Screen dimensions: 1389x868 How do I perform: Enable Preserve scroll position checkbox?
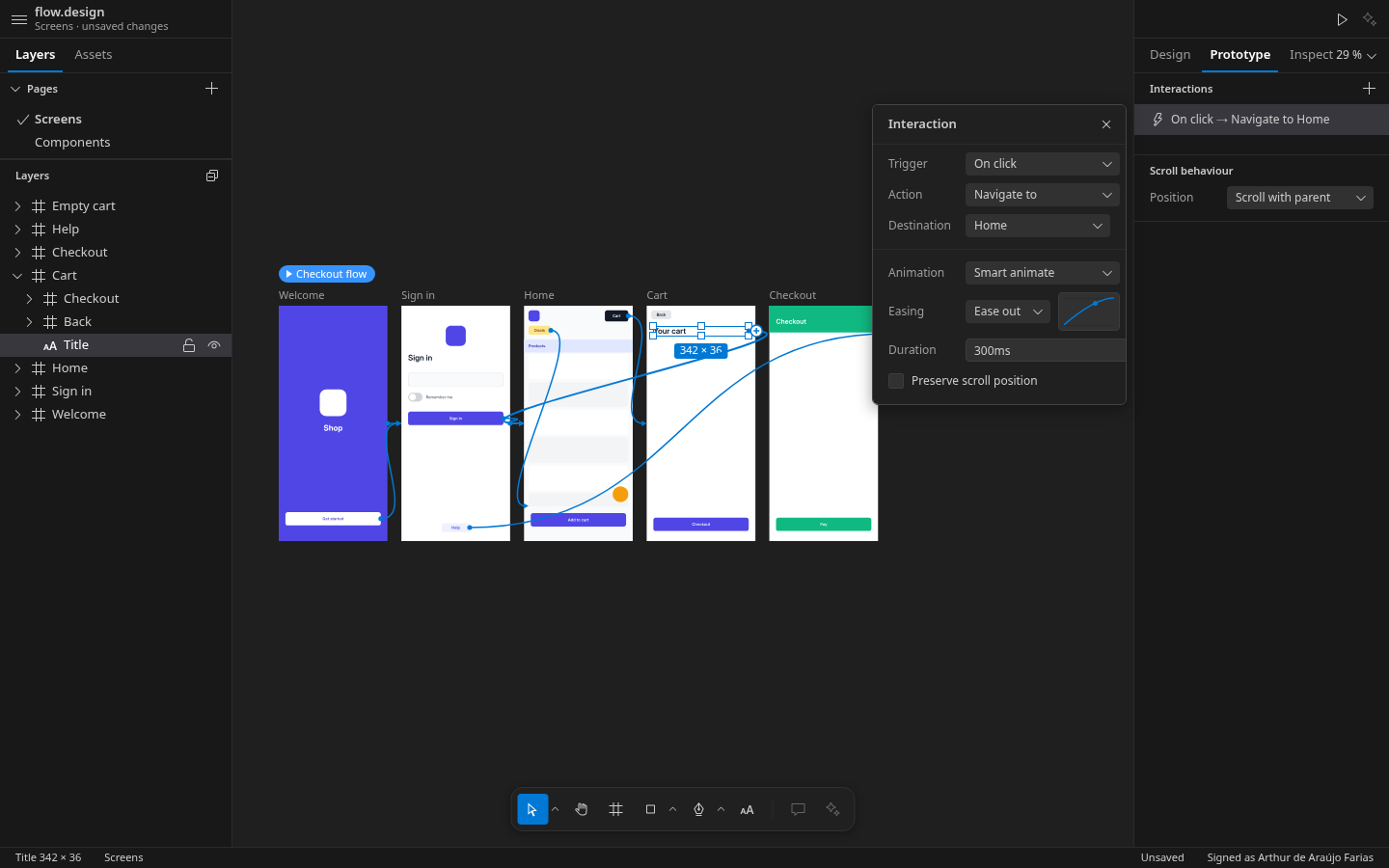point(896,381)
